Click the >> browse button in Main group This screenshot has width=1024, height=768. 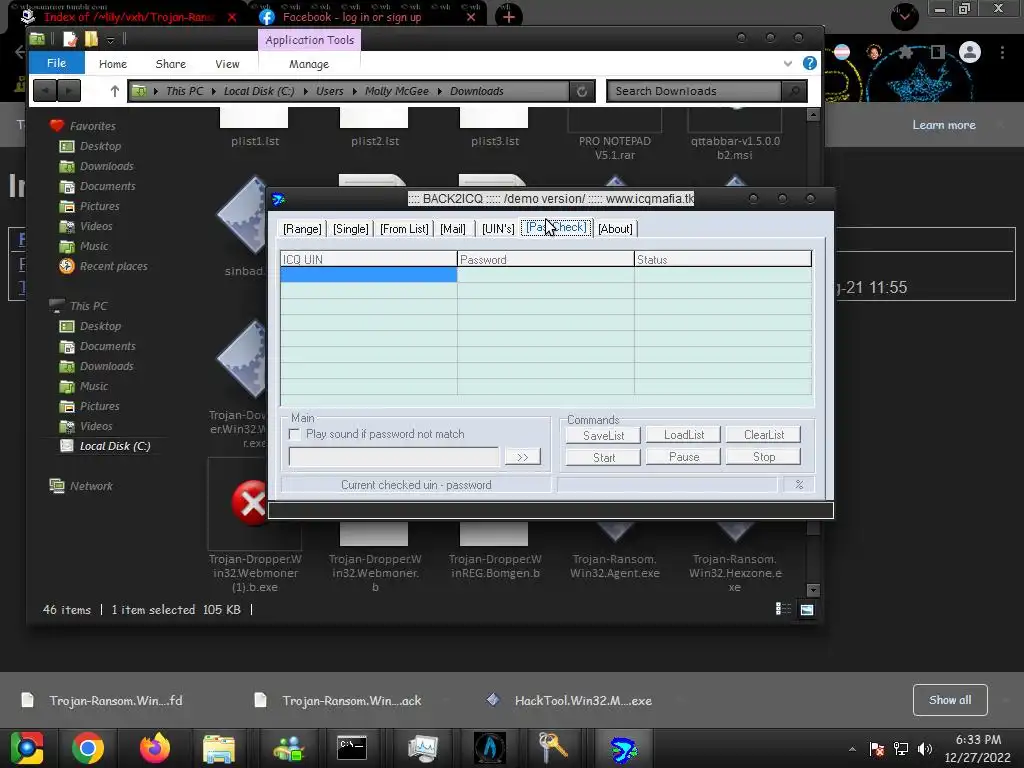coord(522,457)
